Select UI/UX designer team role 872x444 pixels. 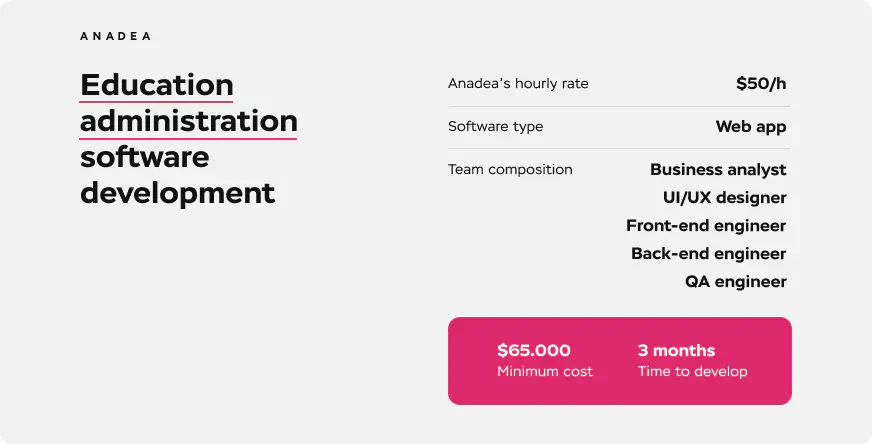[724, 198]
